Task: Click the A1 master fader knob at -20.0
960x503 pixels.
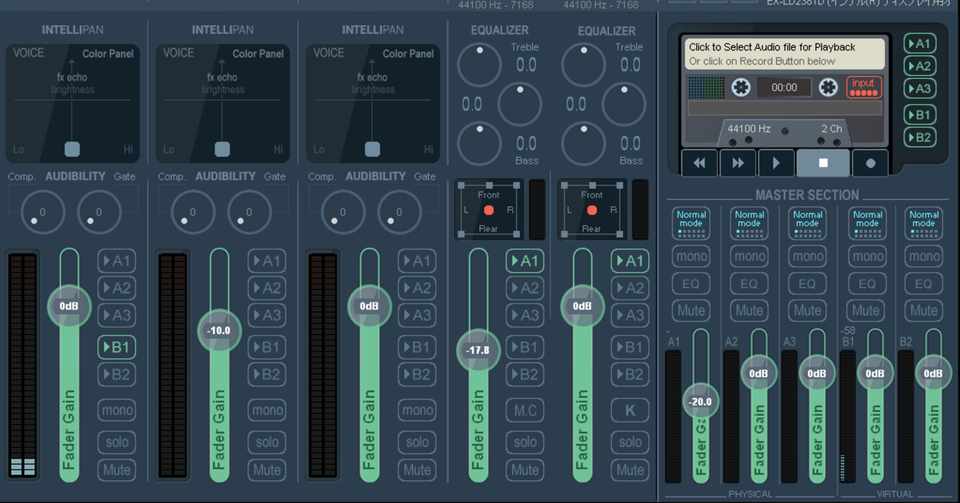Action: click(x=700, y=401)
